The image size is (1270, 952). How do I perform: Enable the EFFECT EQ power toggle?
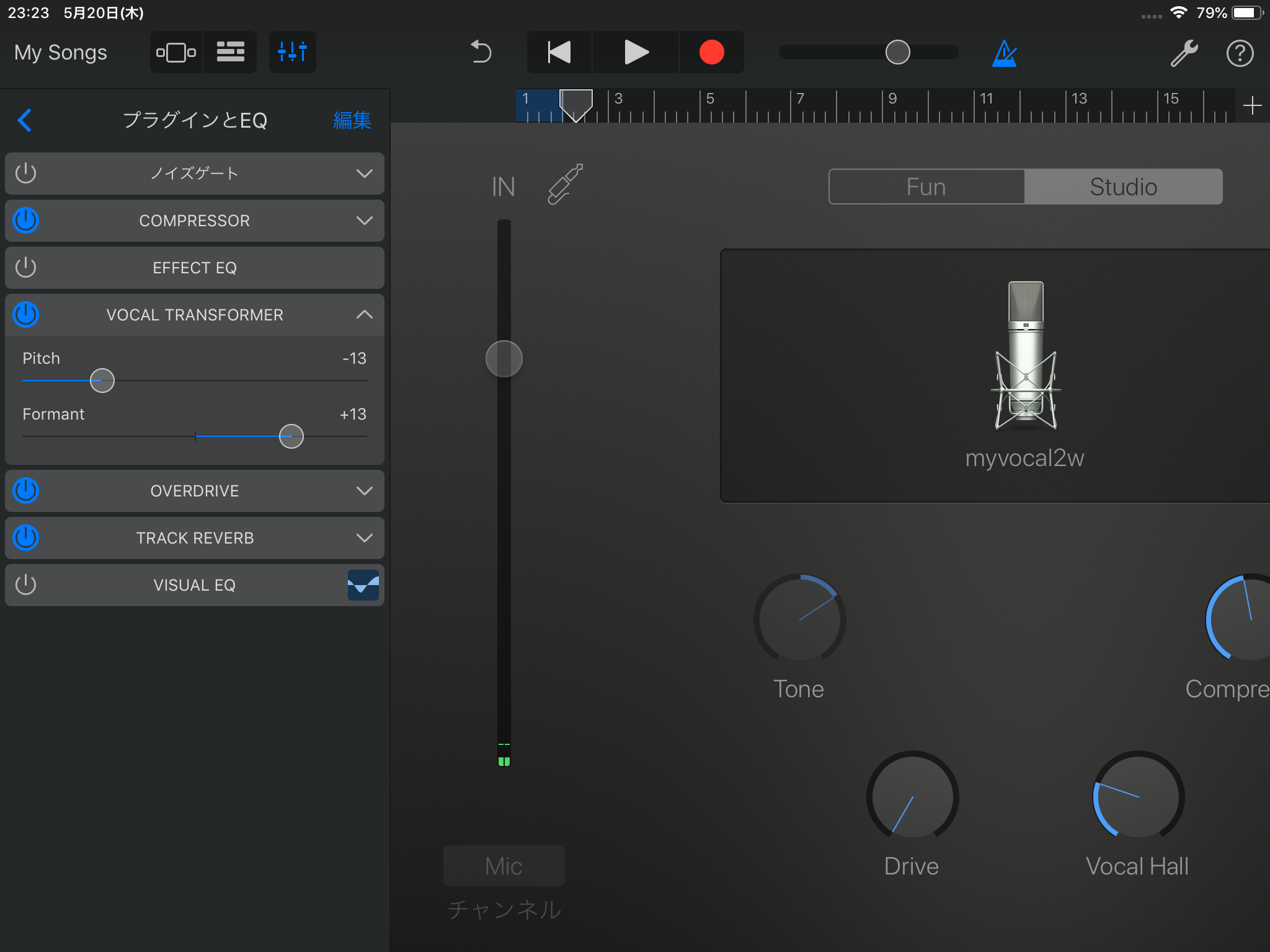26,268
